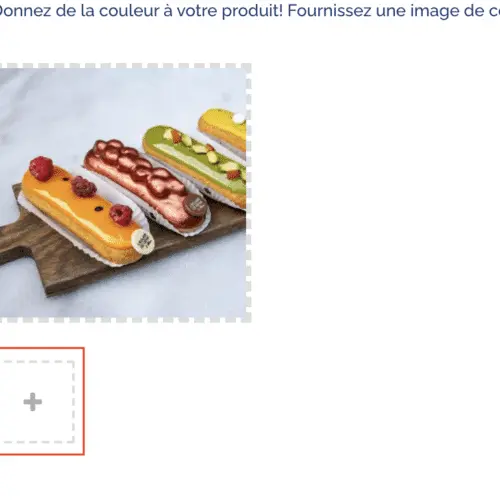Screen dimensions: 500x500
Task: Click the yellow eclair at the photo edge
Action: (223, 130)
